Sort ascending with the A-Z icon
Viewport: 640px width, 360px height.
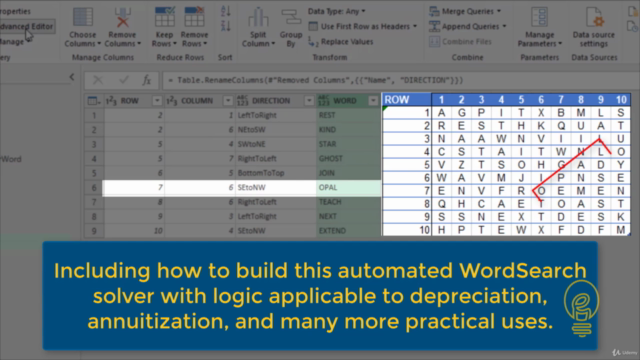(226, 11)
